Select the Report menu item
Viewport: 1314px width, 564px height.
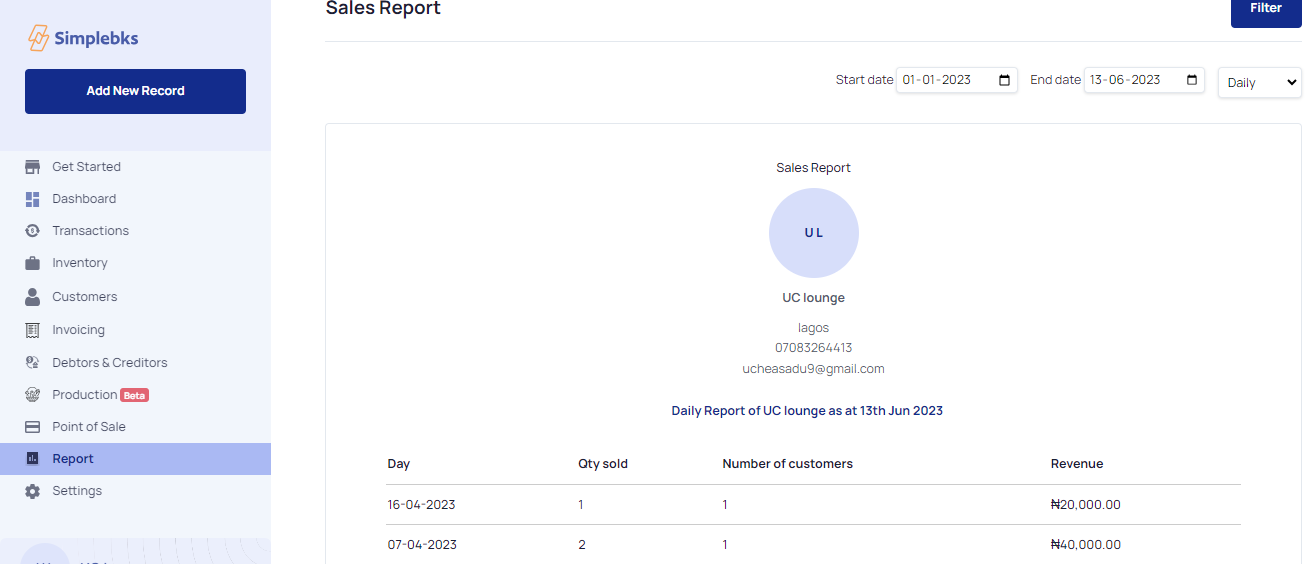pos(73,459)
